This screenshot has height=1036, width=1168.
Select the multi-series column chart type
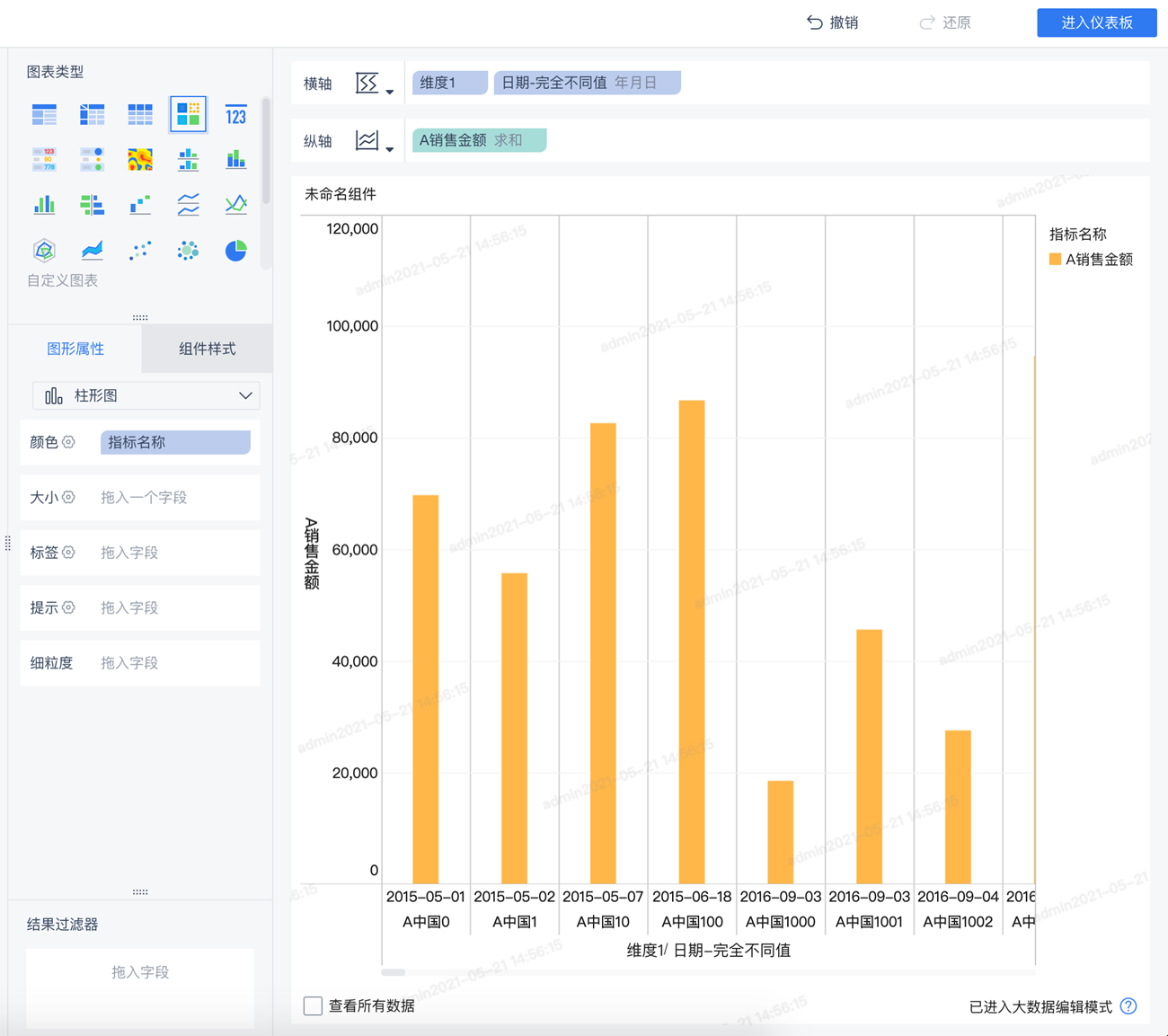(44, 205)
